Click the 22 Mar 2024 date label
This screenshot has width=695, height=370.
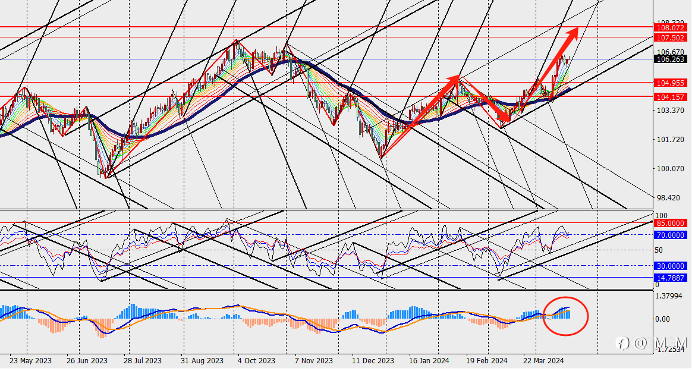(543, 361)
